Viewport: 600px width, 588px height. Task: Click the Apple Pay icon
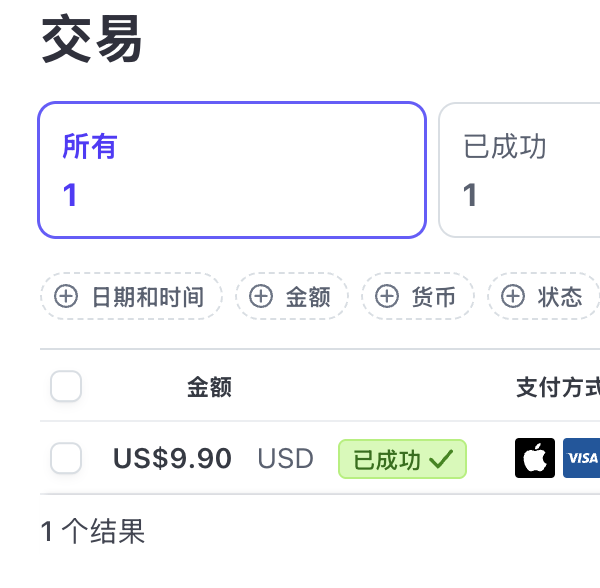click(x=535, y=458)
